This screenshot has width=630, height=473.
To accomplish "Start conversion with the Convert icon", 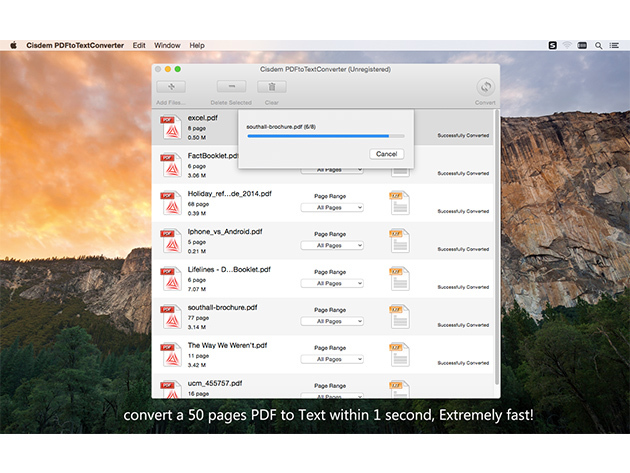I will click(x=485, y=87).
